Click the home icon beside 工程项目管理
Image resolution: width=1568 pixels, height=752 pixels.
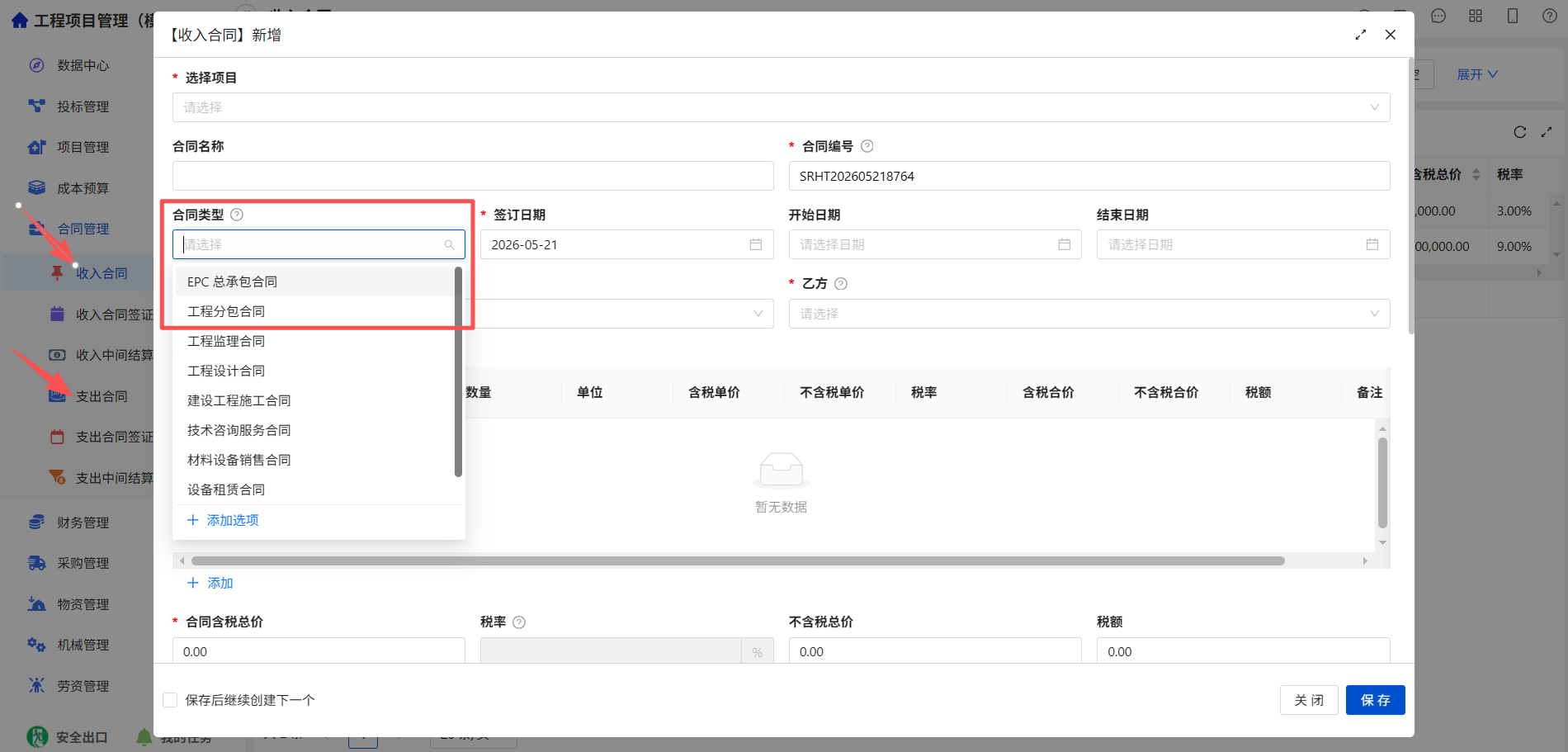tap(20, 21)
